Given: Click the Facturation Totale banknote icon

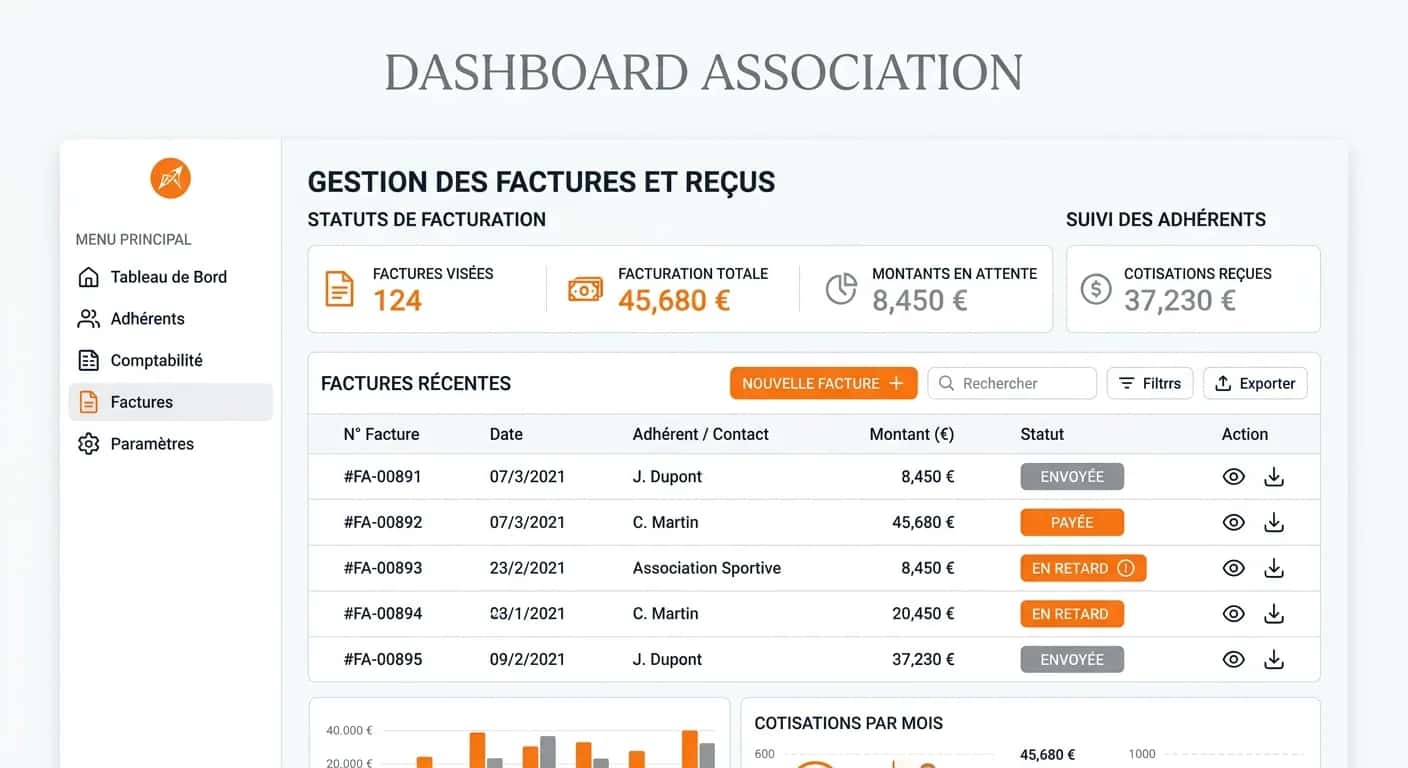Looking at the screenshot, I should [586, 289].
